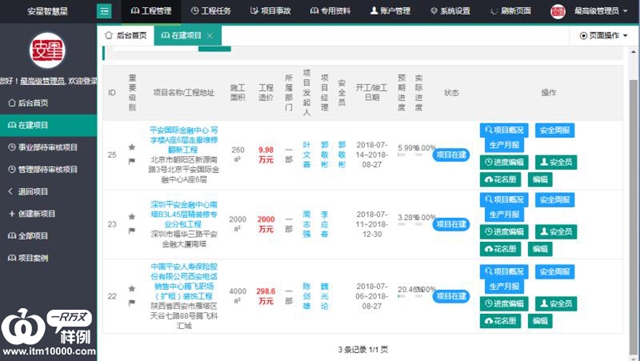Click 安全员 button for project 22
This screenshot has height=361, width=640.
click(x=556, y=303)
